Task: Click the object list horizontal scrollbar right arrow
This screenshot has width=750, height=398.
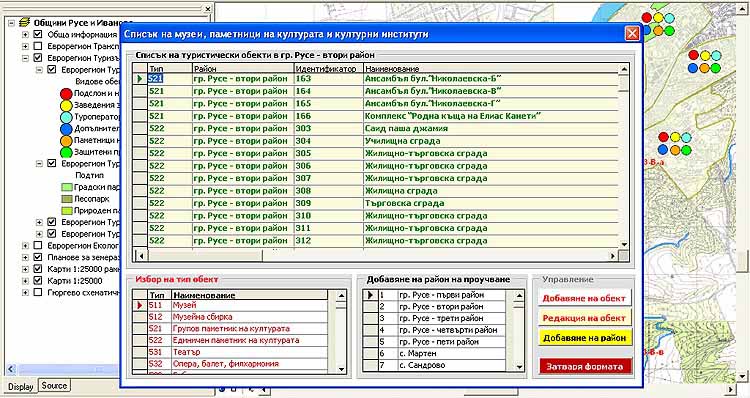Action: tap(613, 256)
